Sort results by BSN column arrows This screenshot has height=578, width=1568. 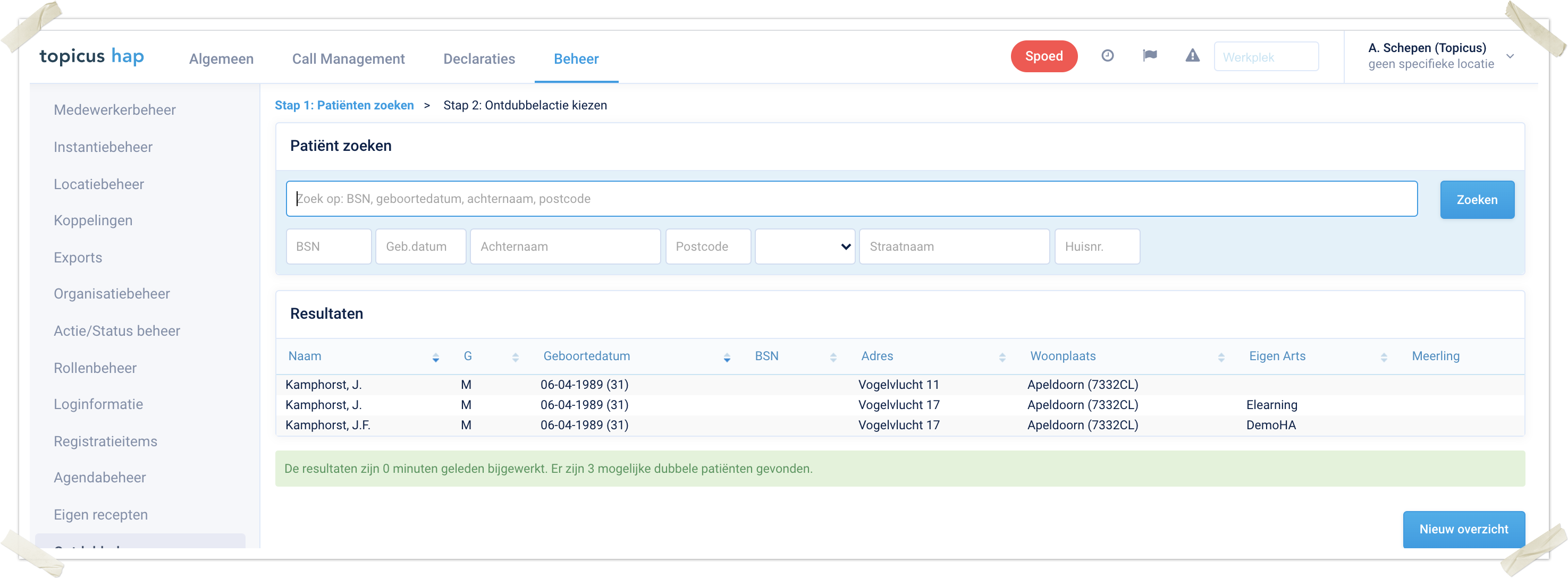pos(833,358)
